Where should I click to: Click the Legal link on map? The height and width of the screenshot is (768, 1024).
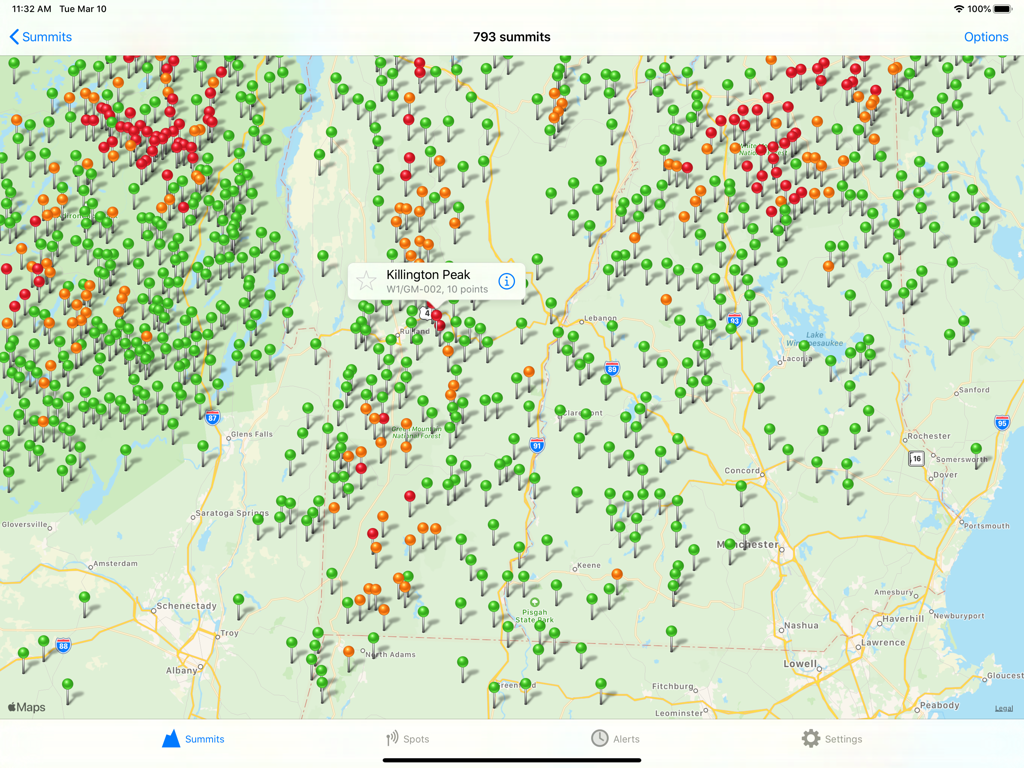click(x=1003, y=709)
